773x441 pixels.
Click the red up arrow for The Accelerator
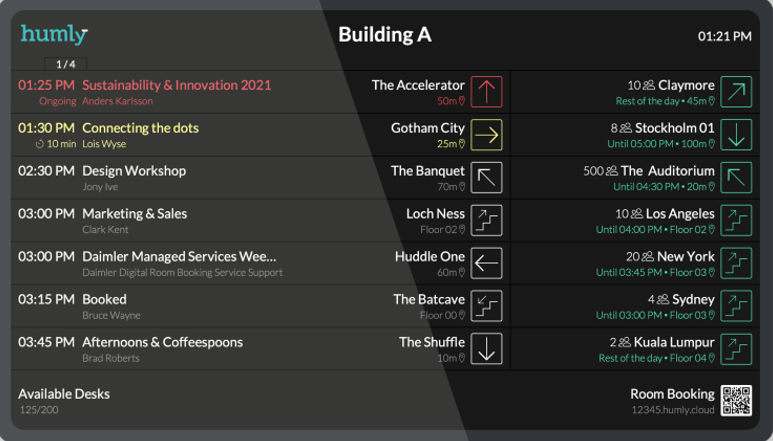(486, 92)
